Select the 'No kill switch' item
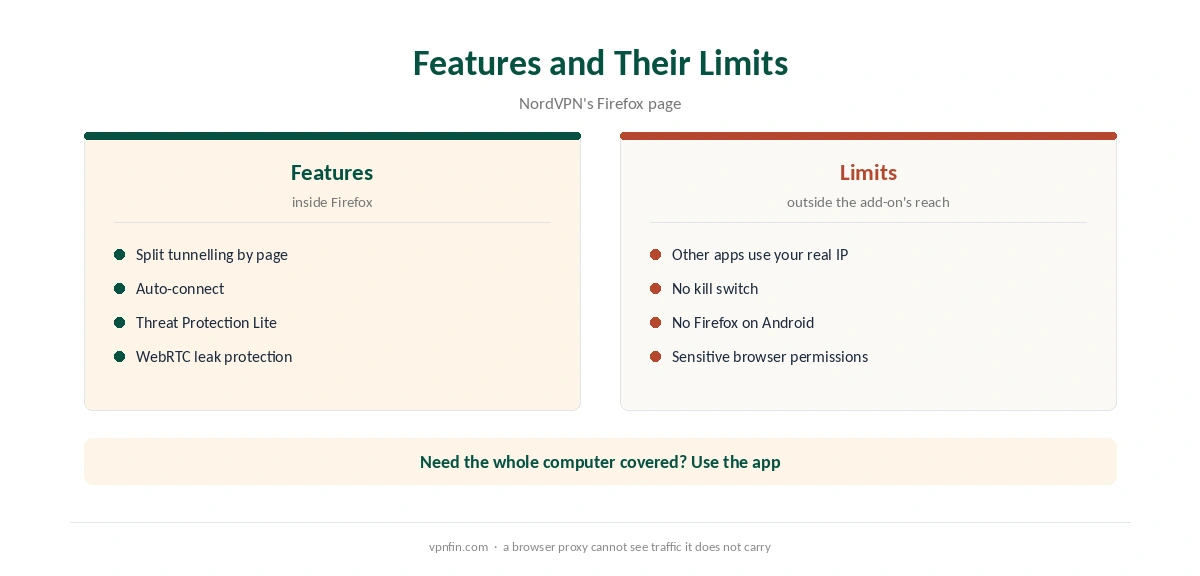This screenshot has width=1200, height=576. 715,288
